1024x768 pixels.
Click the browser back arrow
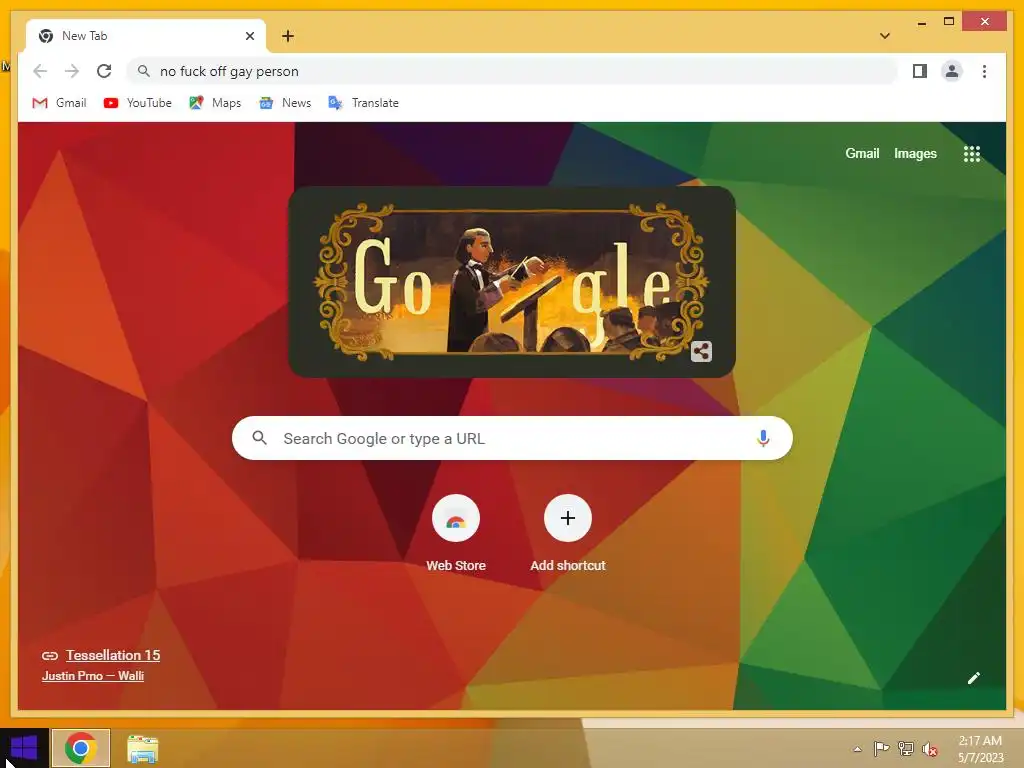[x=40, y=71]
